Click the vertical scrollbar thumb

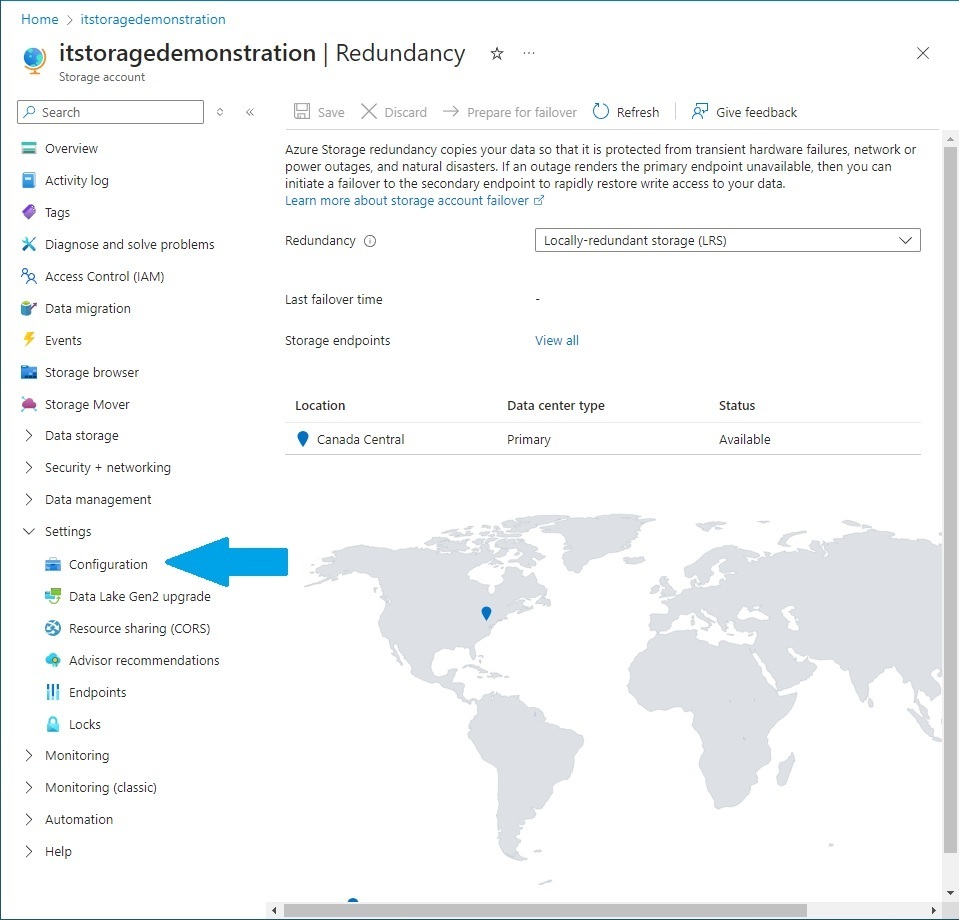click(x=950, y=499)
